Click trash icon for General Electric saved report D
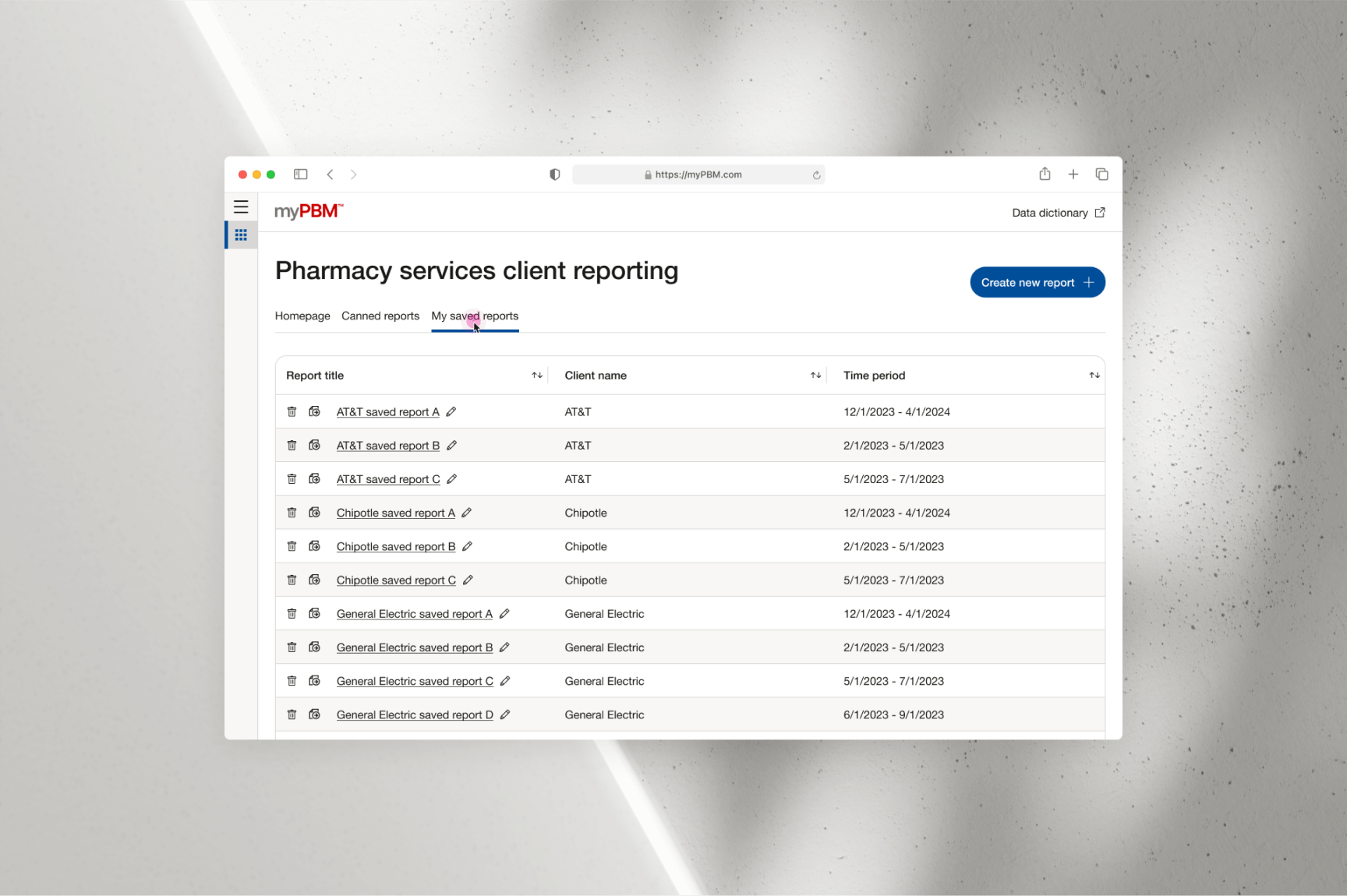This screenshot has height=896, width=1347. [x=292, y=714]
